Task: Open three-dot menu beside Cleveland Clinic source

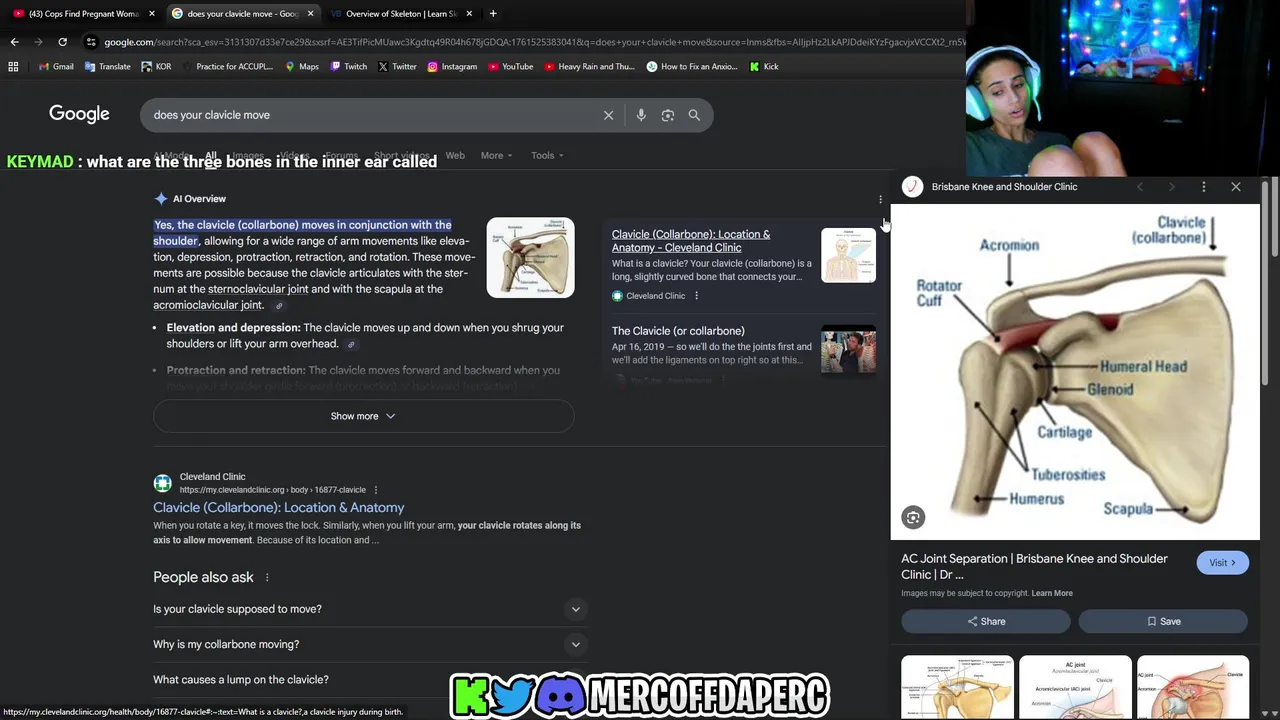Action: point(696,296)
